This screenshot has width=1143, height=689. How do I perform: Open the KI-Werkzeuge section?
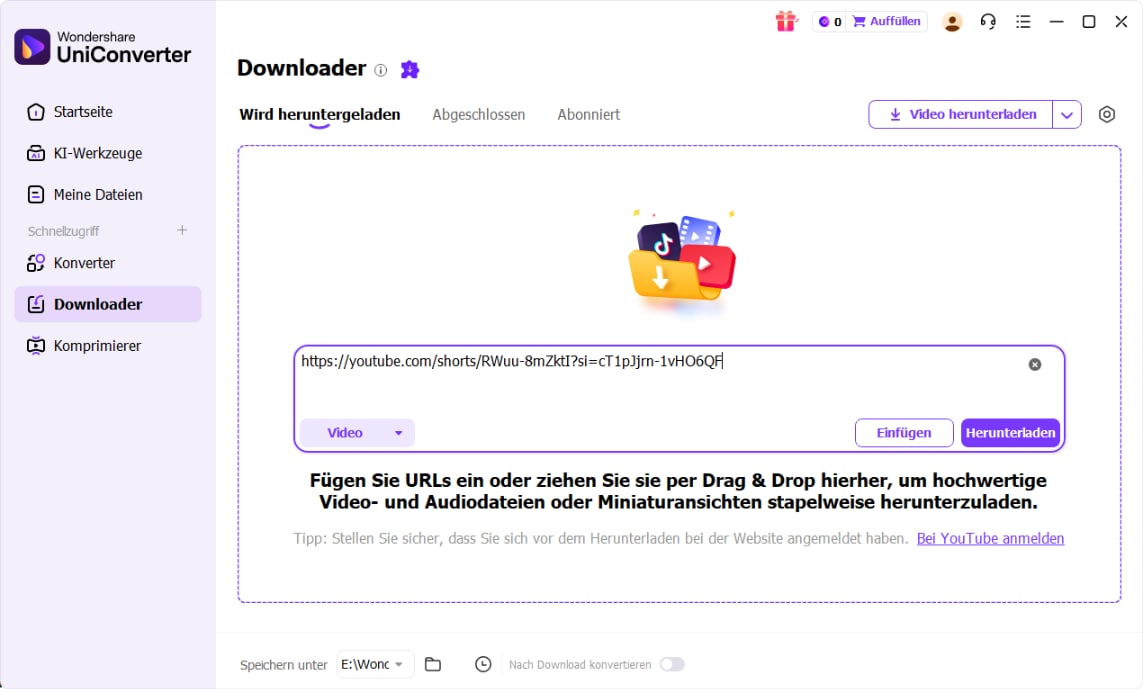pyautogui.click(x=97, y=153)
